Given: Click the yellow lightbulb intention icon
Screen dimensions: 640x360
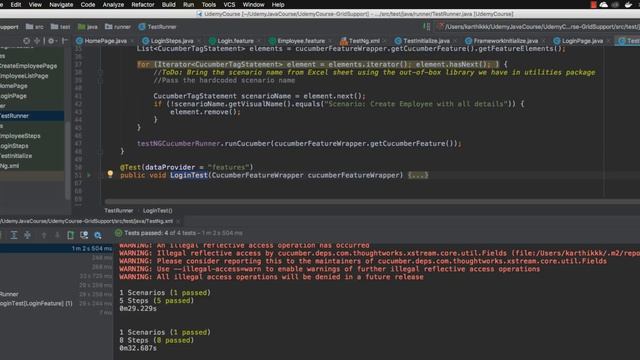Looking at the screenshot, I should (x=110, y=174).
